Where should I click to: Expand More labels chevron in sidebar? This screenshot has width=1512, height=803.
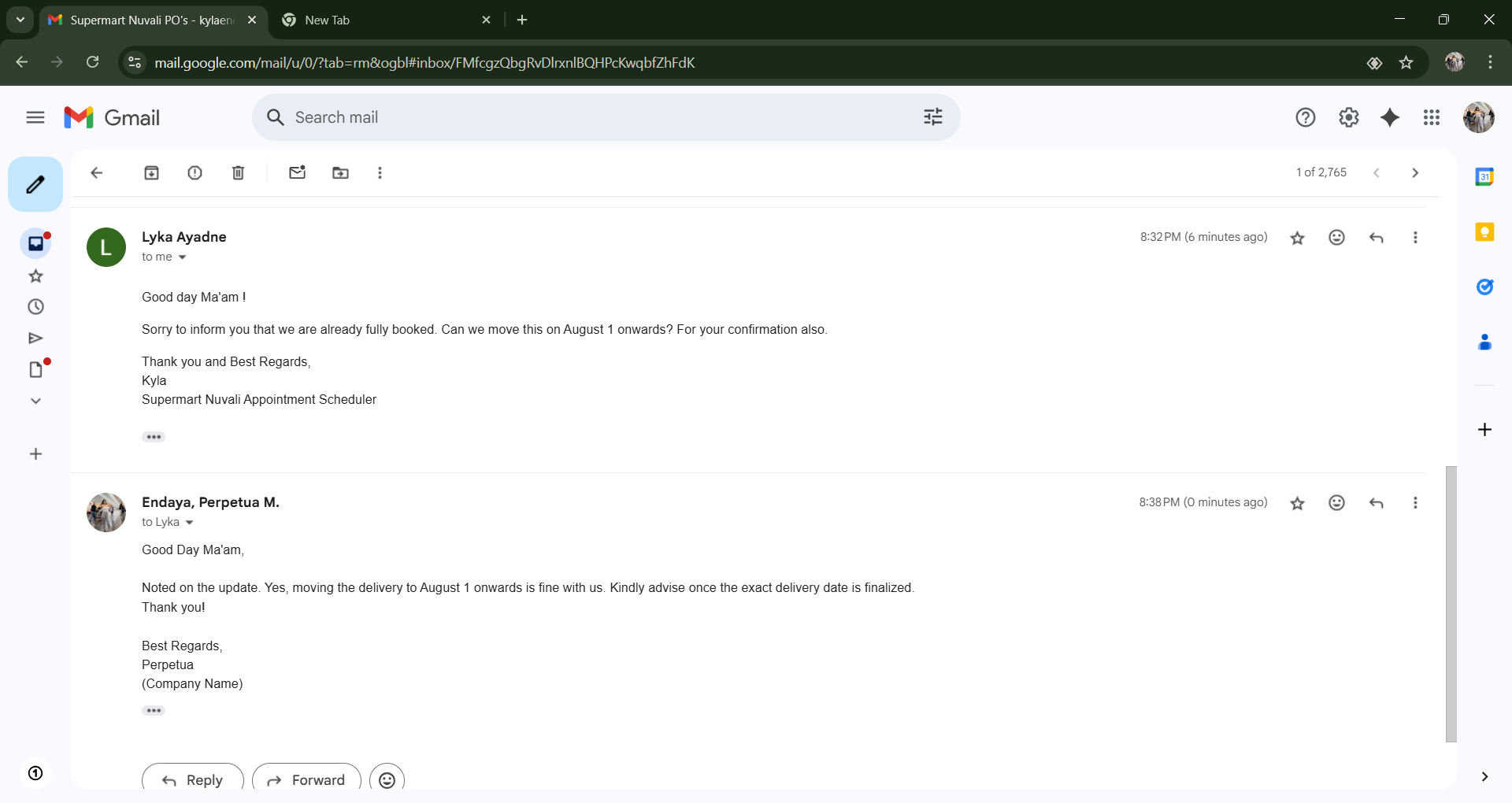[x=35, y=401]
